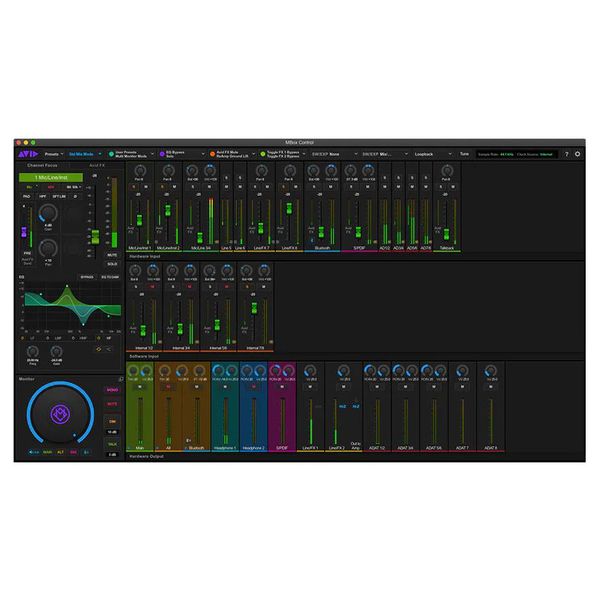
Task: Click the Internal 7/8 software input fader handle
Action: pos(254,308)
